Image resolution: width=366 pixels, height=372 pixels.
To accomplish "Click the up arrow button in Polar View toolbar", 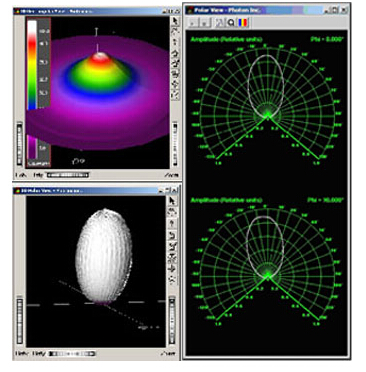I will point(193,23).
